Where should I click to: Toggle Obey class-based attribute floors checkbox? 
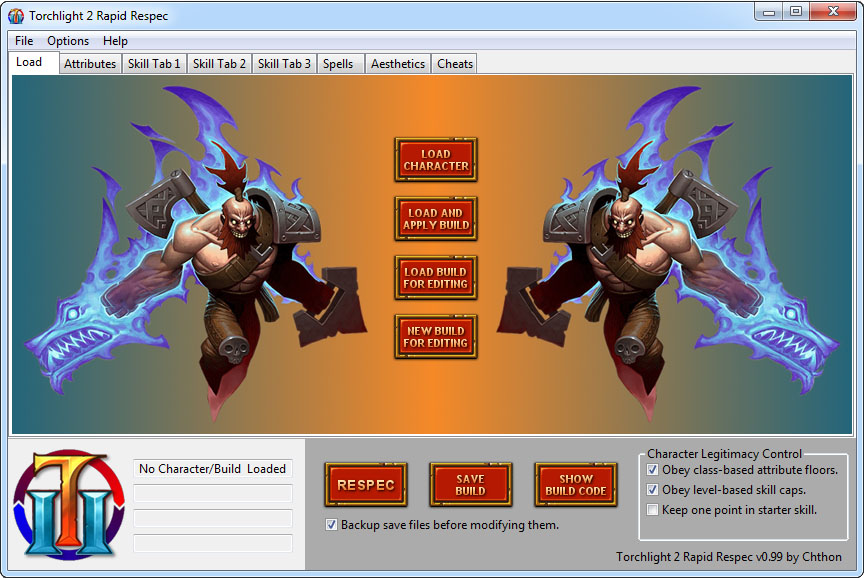pyautogui.click(x=653, y=470)
